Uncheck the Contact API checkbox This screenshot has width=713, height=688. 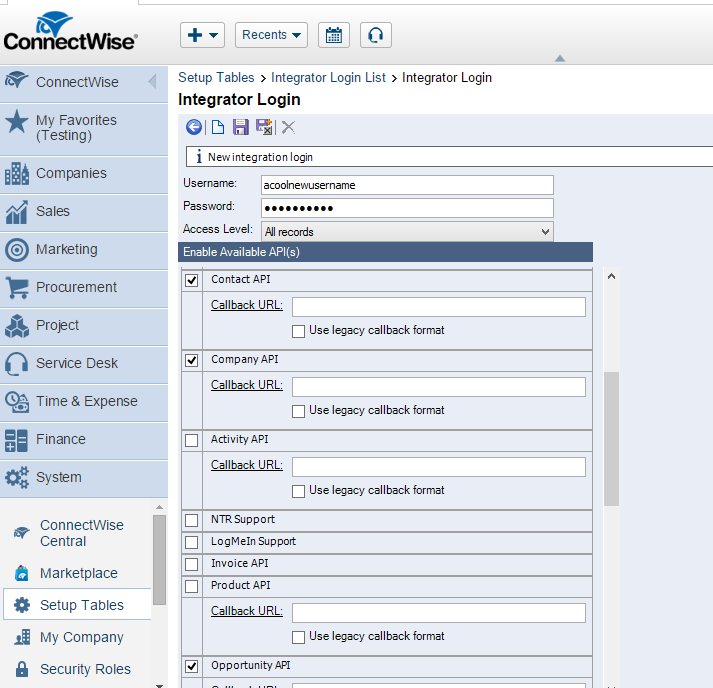coord(191,280)
